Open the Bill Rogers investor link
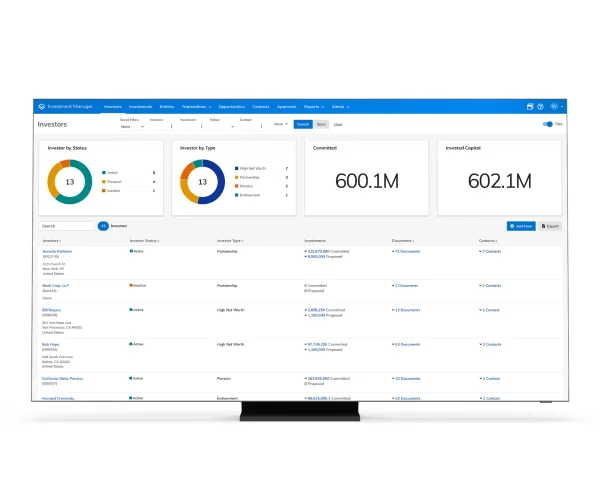This screenshot has width=600, height=496. pyautogui.click(x=51, y=310)
